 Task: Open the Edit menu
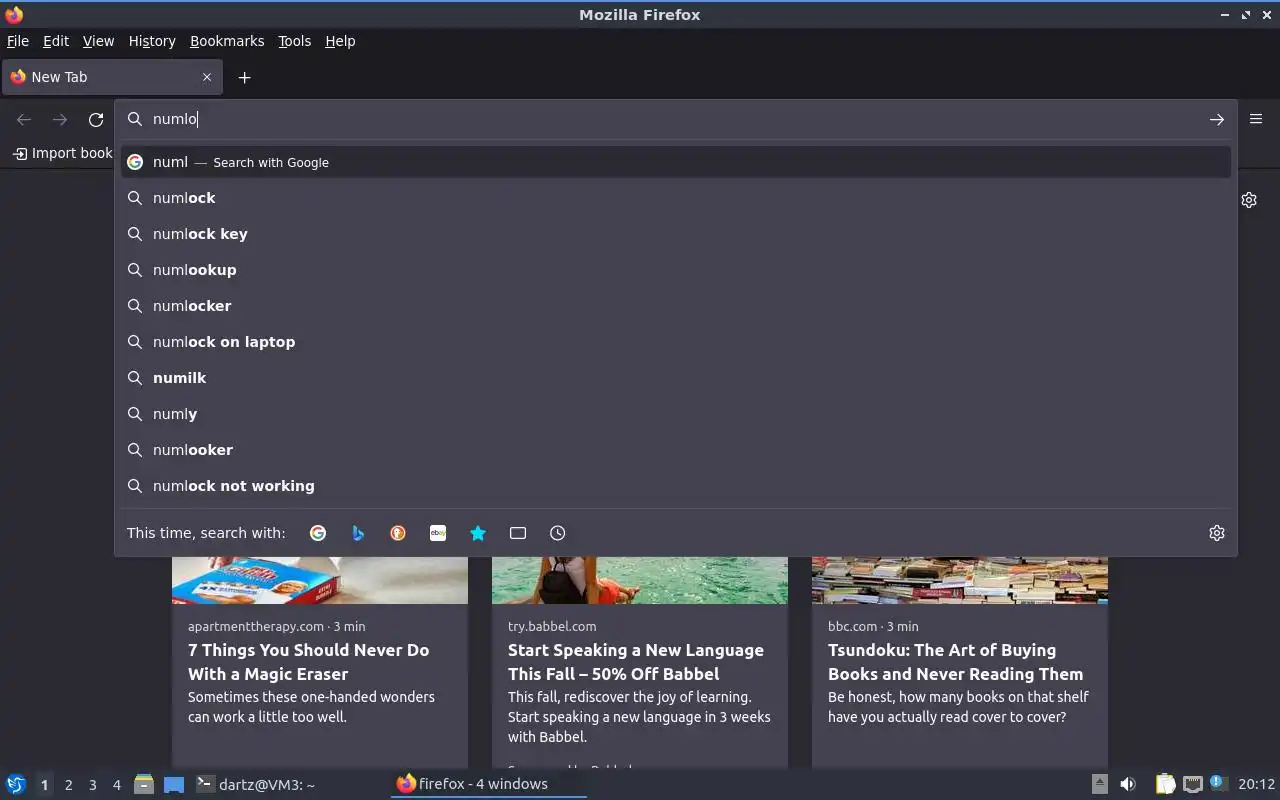[56, 41]
